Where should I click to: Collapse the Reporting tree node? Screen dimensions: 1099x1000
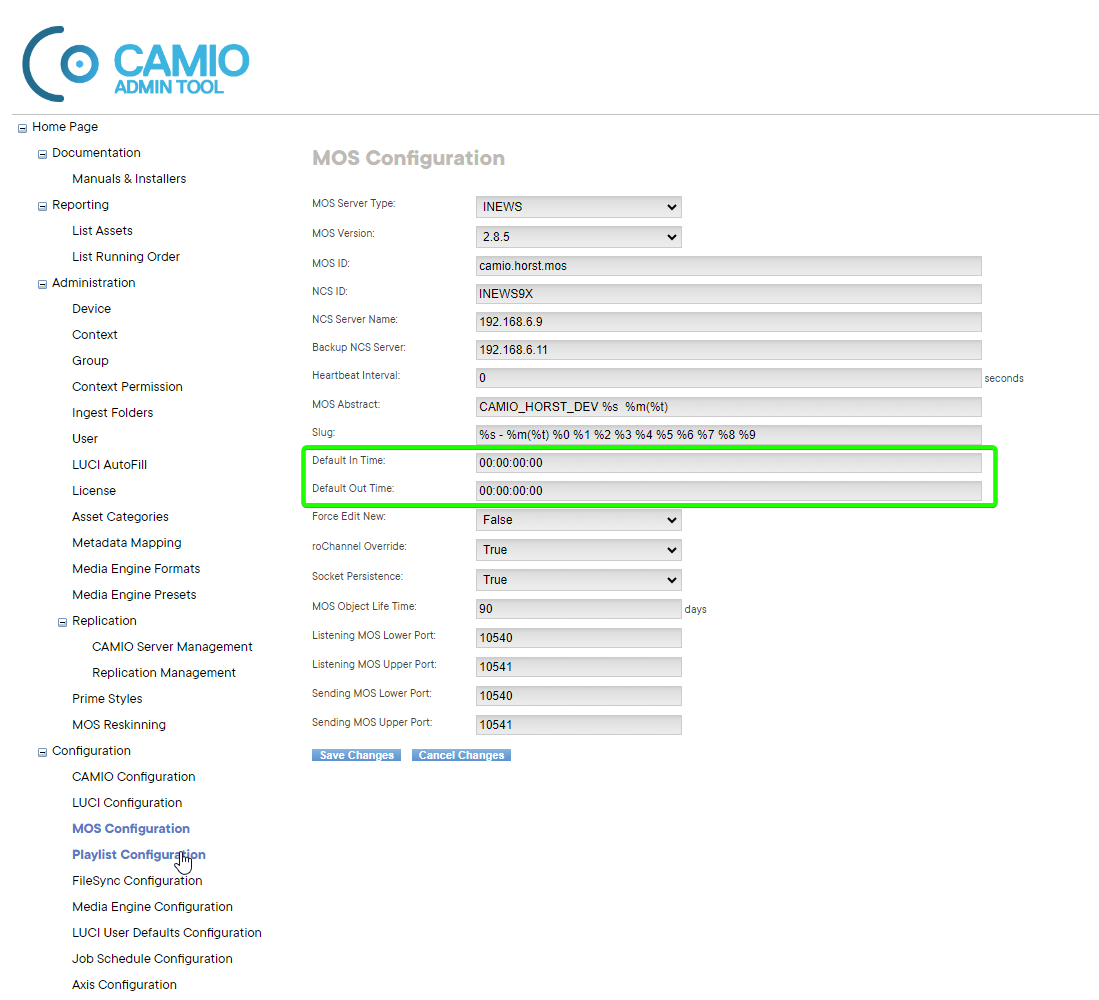click(x=42, y=206)
